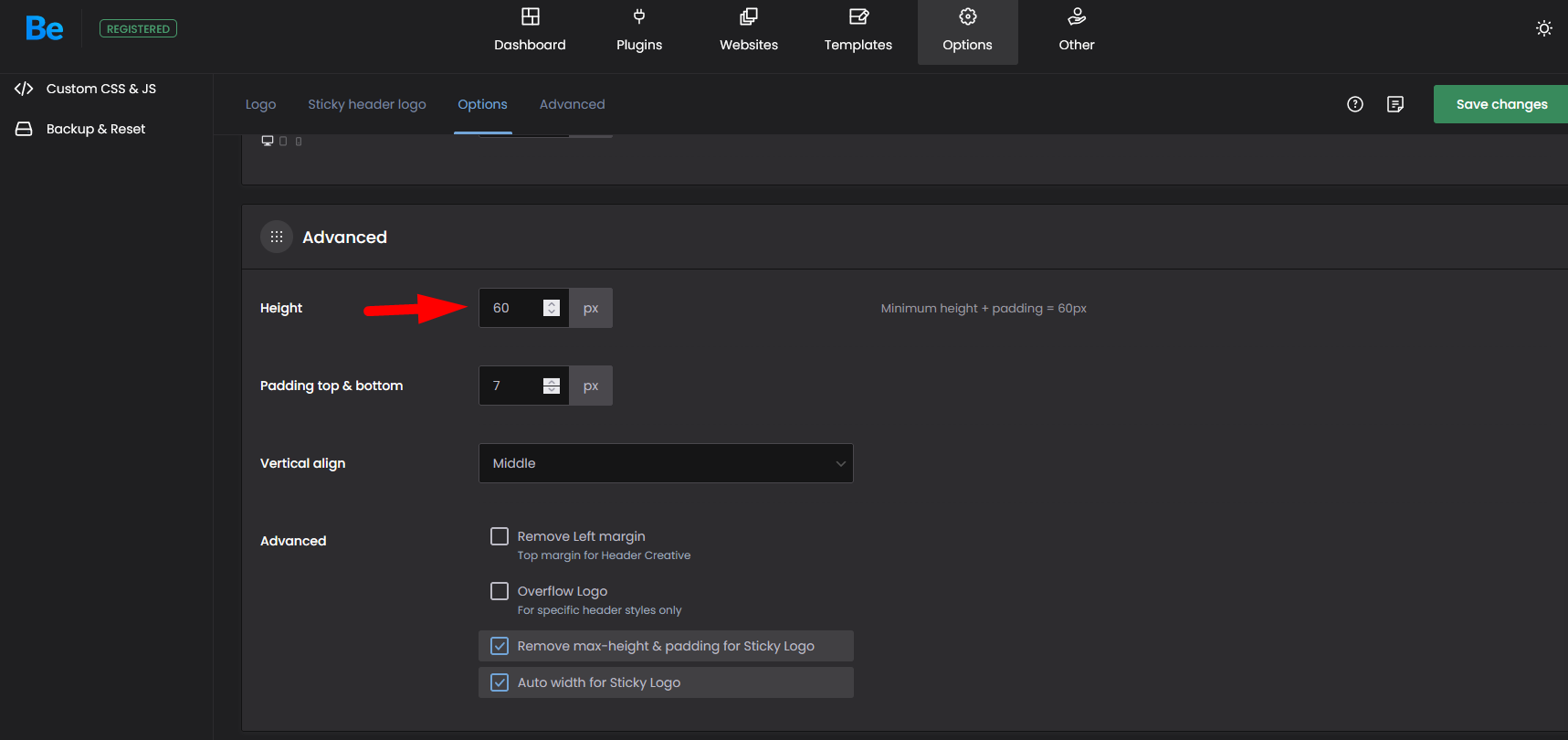
Task: Go to the Websites section
Action: tap(749, 32)
